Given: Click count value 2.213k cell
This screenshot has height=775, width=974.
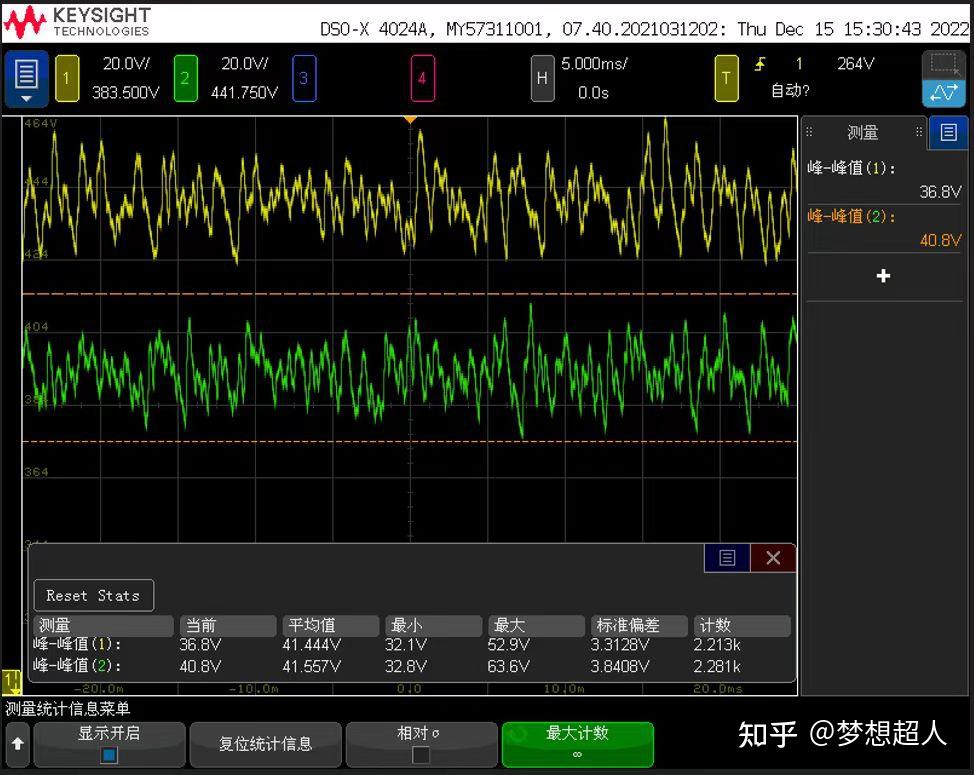Looking at the screenshot, I should (x=717, y=645).
